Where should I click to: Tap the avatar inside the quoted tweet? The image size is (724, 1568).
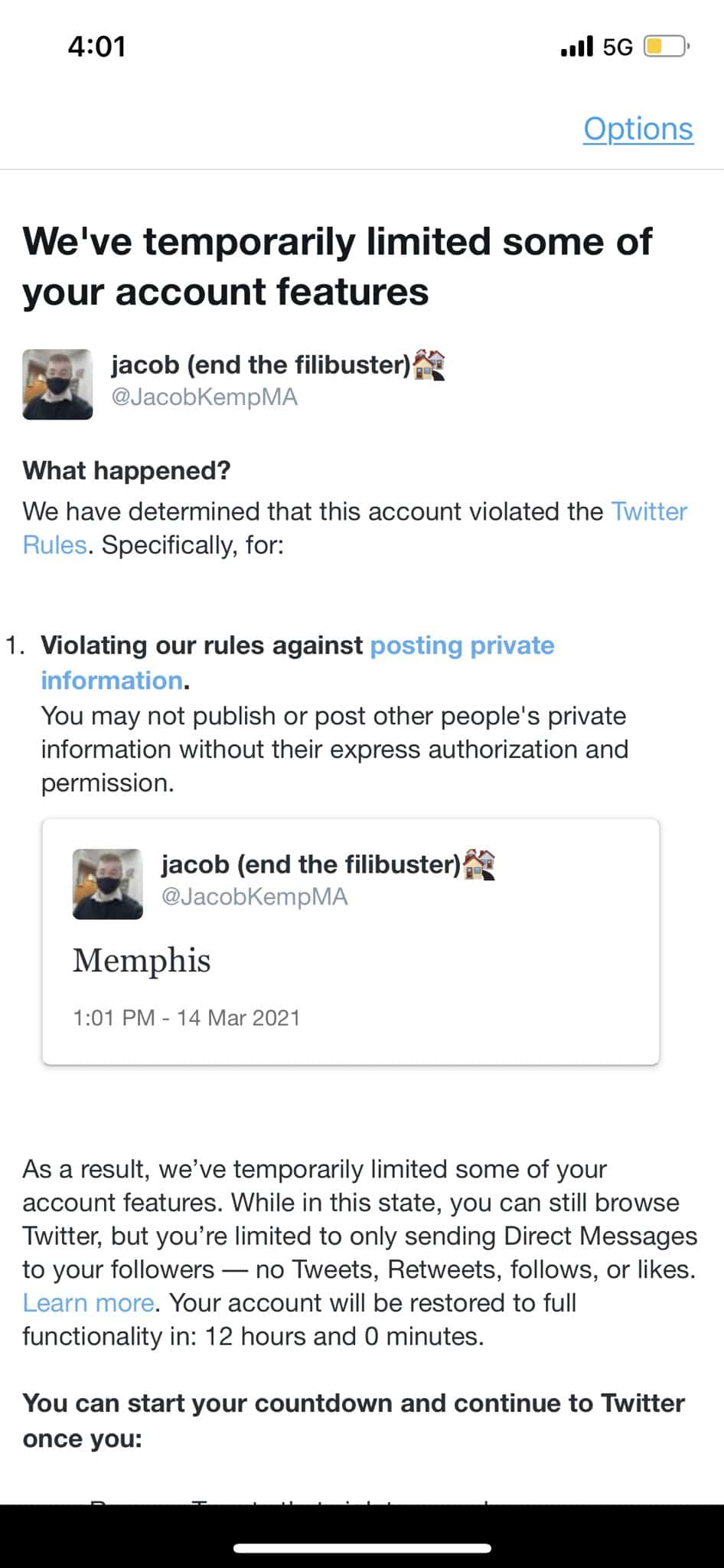tap(107, 884)
